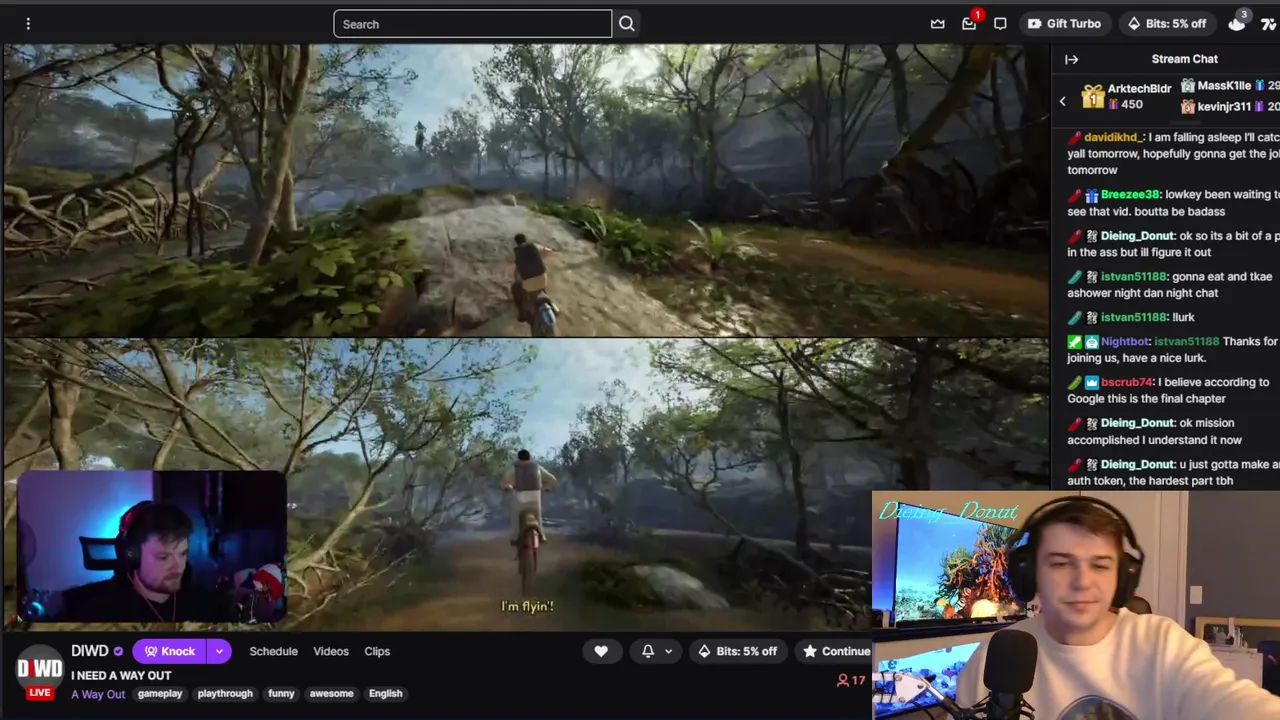Click Bits: 5% off below the video
This screenshot has width=1280, height=720.
pyautogui.click(x=737, y=651)
